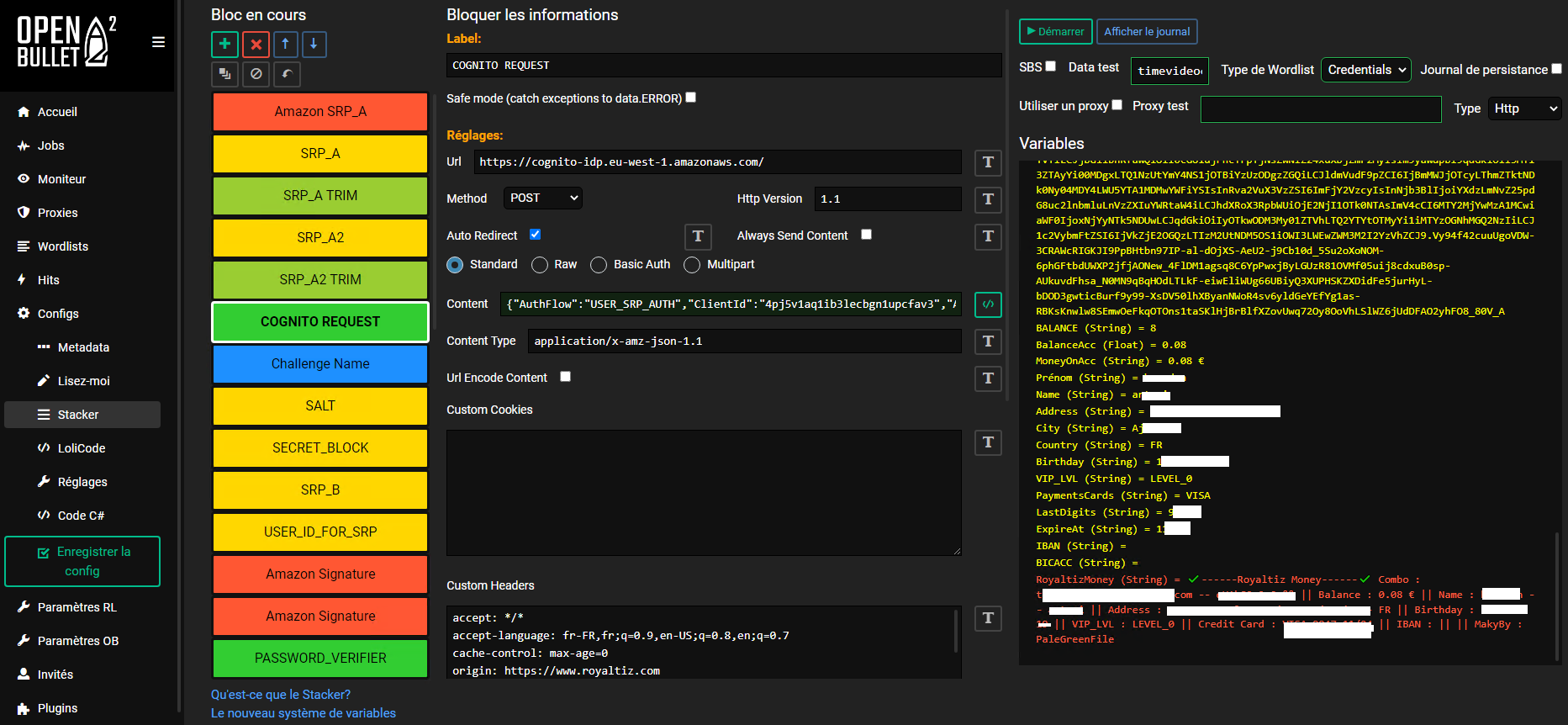Image resolution: width=1568 pixels, height=725 pixels.
Task: Go to Wordlists in the sidebar
Action: 63,246
